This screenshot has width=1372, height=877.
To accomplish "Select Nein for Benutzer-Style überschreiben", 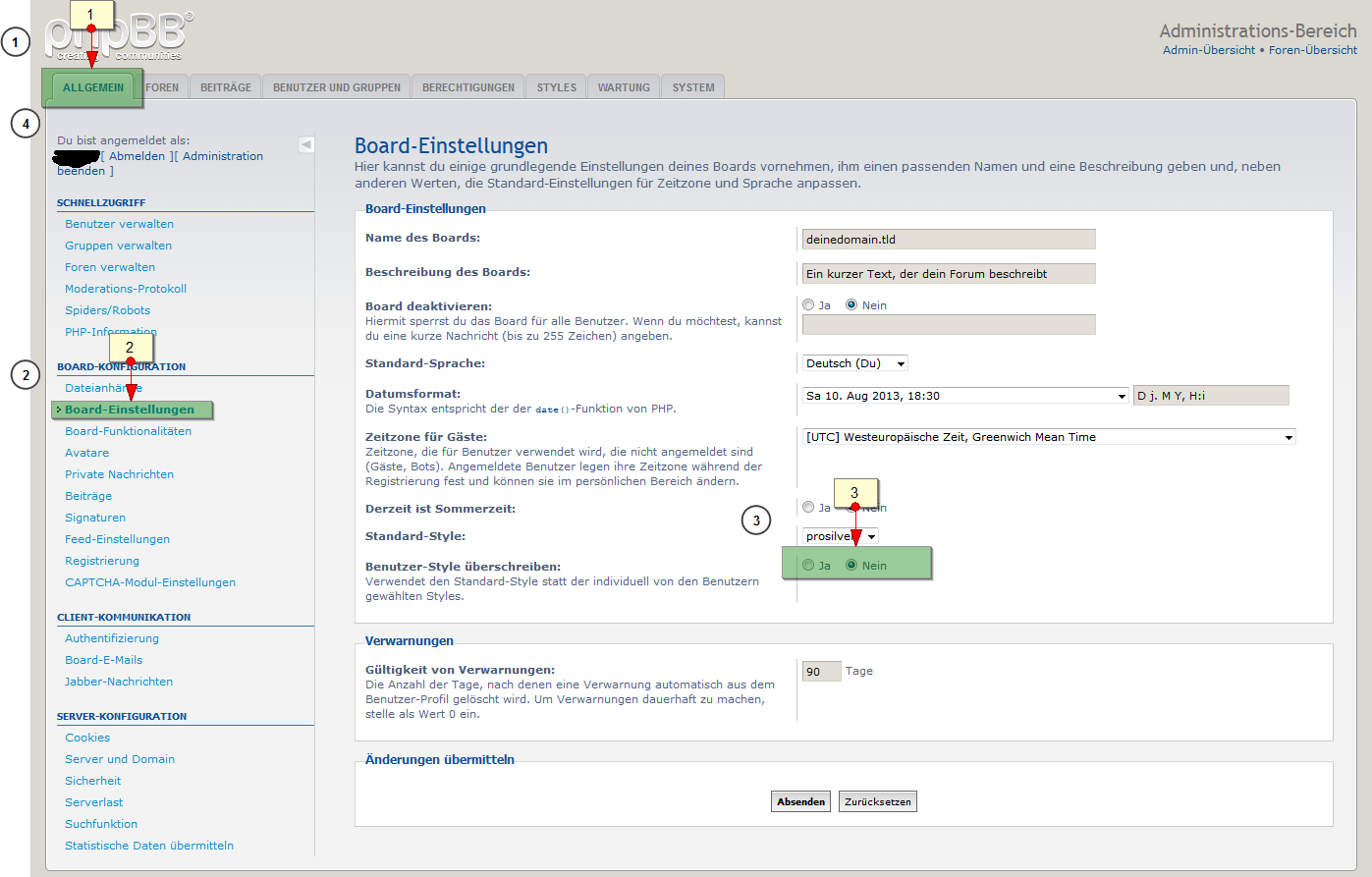I will (851, 565).
